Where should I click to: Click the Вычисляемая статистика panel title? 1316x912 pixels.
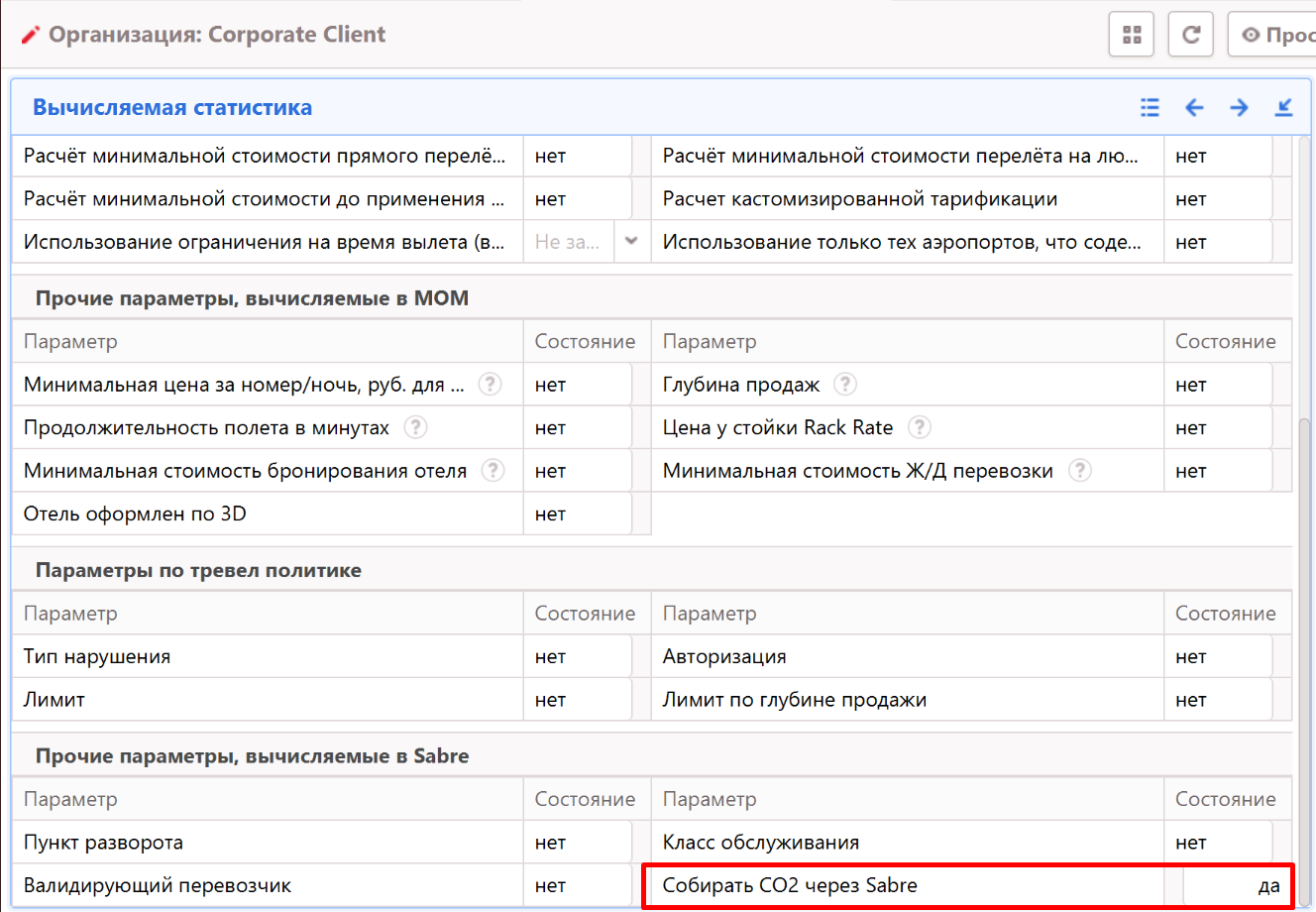coord(172,107)
